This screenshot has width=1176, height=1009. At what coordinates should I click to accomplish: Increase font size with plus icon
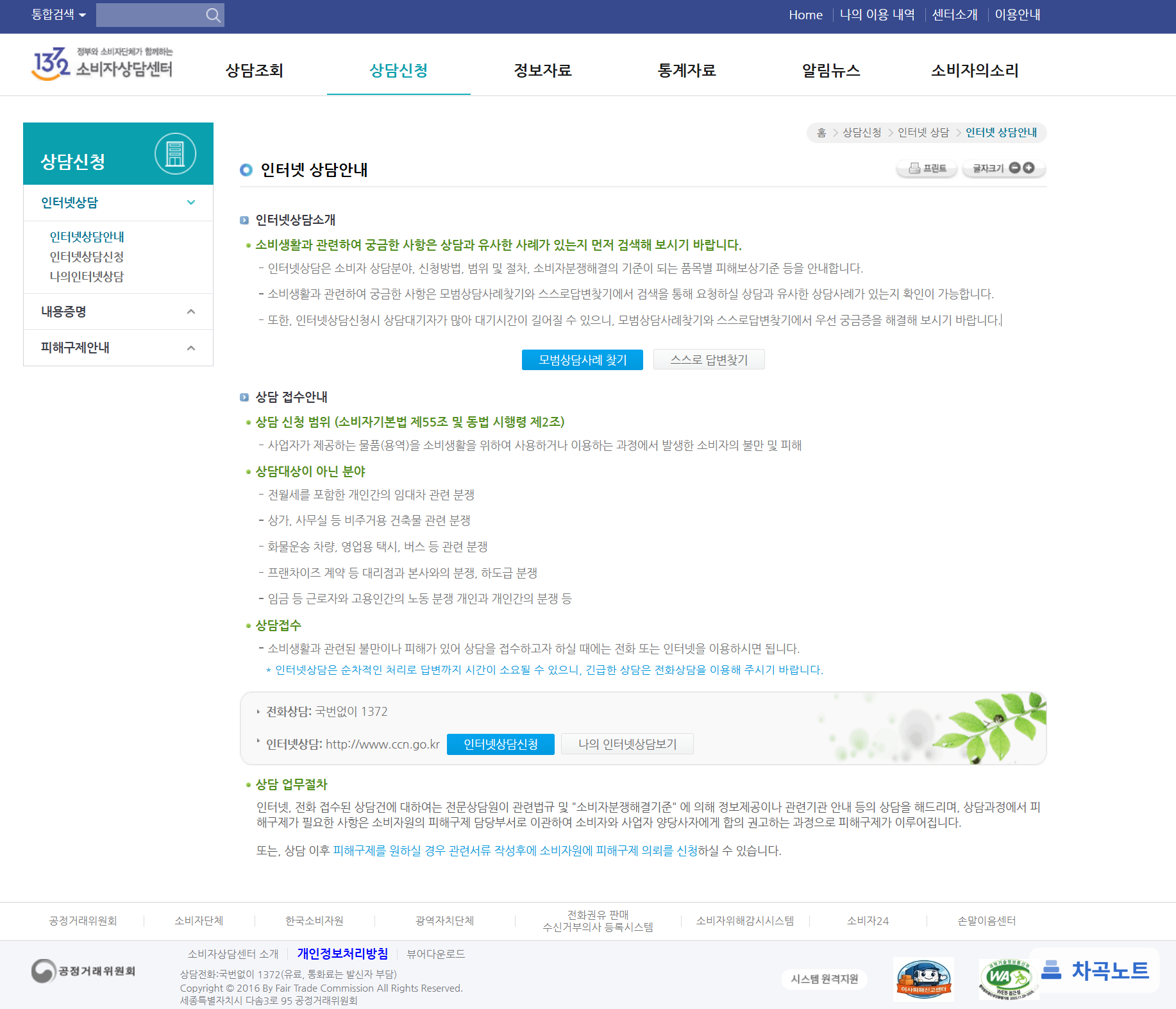[1029, 167]
